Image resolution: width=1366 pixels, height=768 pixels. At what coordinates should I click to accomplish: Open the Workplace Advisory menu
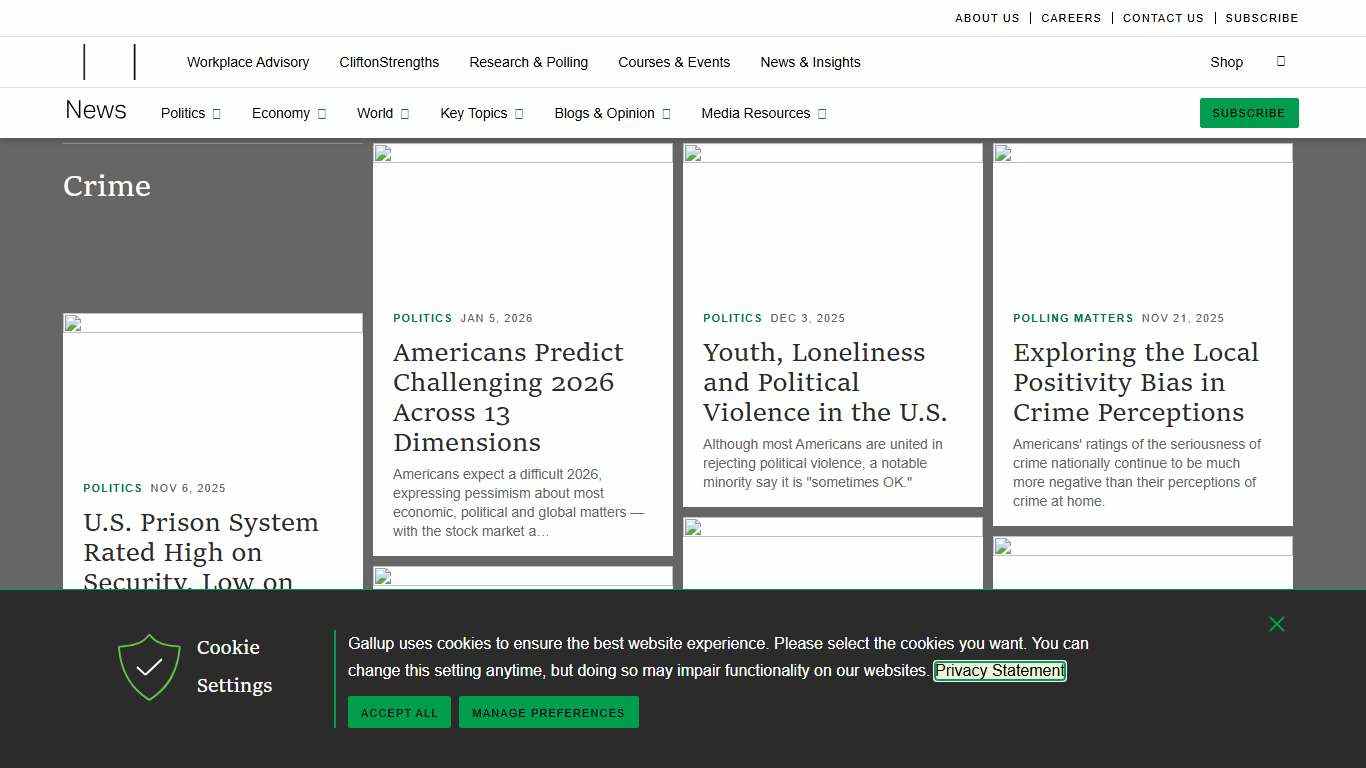(247, 62)
